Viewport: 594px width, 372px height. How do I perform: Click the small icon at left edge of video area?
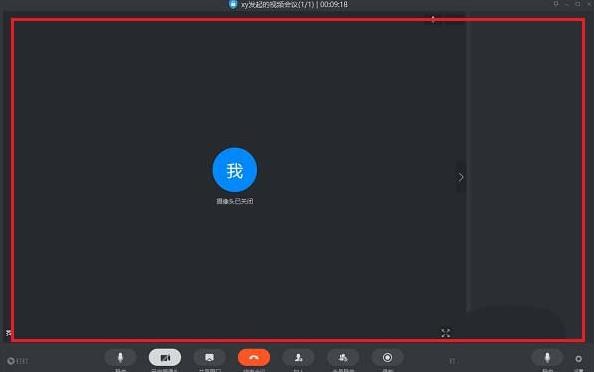9,333
